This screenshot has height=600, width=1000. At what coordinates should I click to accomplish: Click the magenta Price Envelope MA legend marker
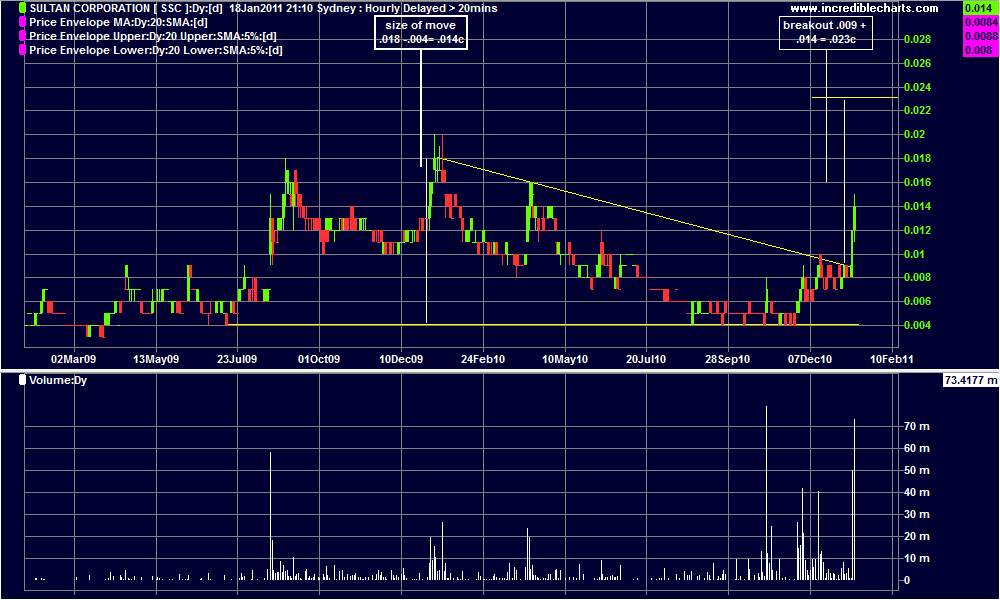(22, 22)
